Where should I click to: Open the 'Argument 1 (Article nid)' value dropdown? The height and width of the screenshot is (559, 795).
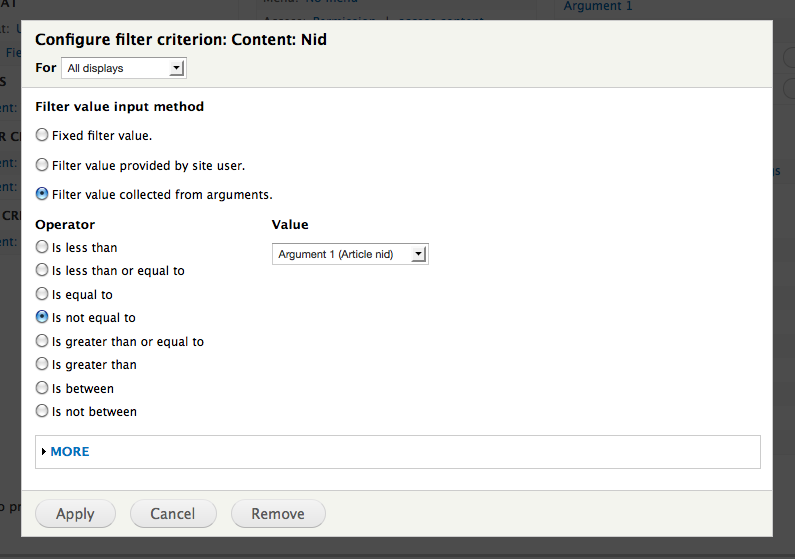tap(350, 254)
